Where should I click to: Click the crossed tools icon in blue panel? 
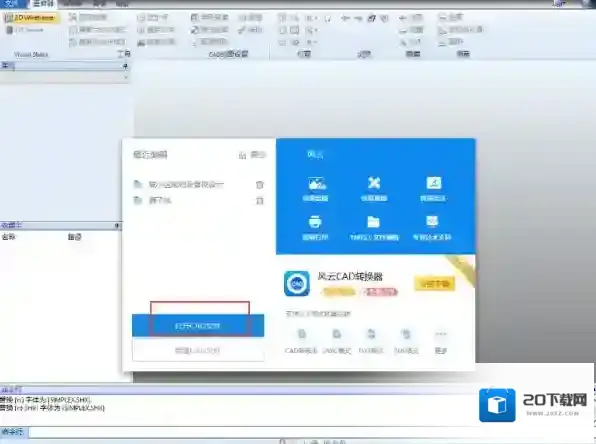tap(374, 183)
